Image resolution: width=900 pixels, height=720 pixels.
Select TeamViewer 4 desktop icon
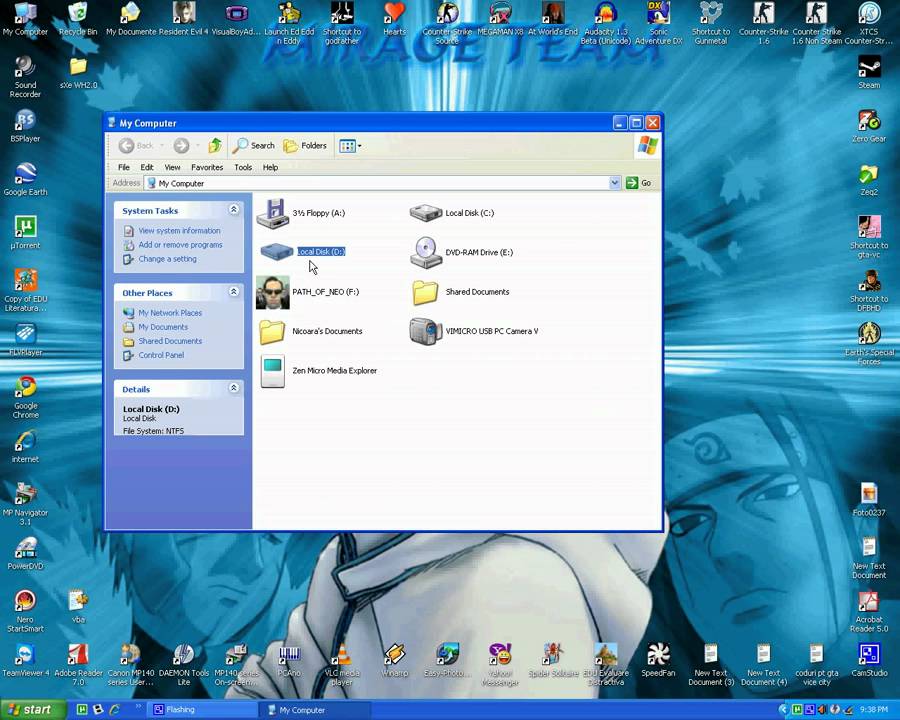(25, 660)
